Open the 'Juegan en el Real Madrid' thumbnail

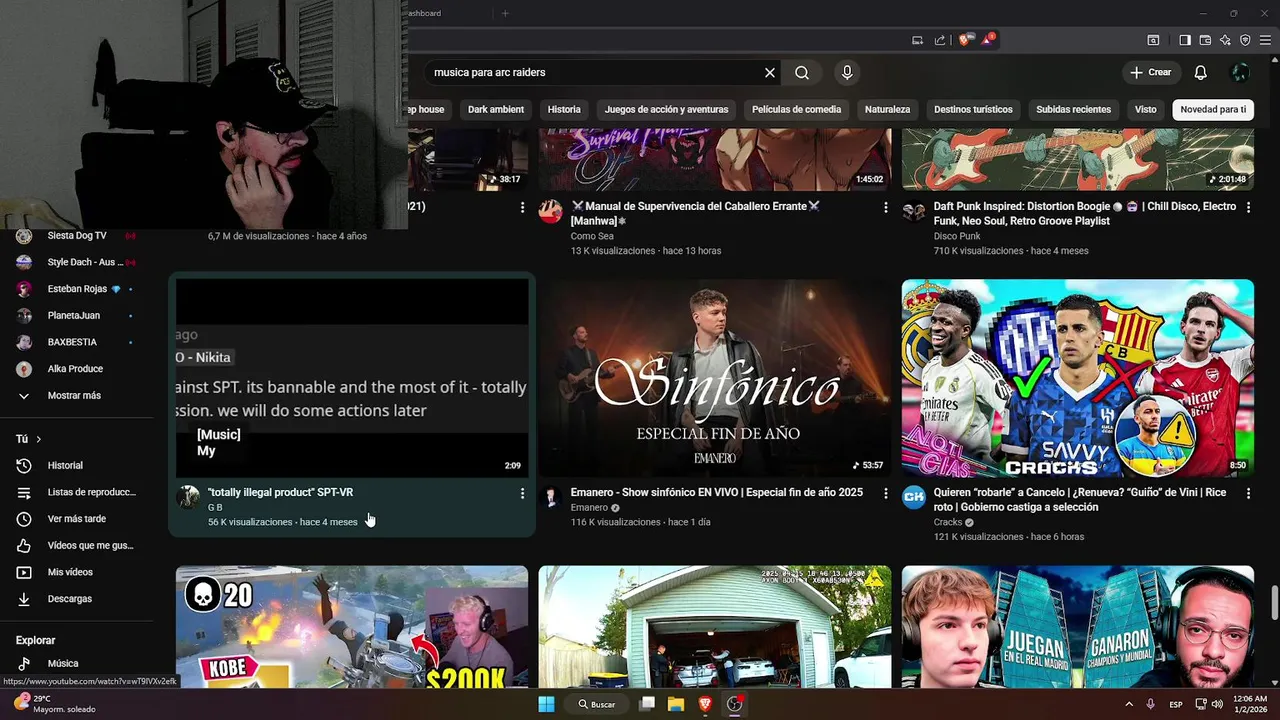1078,627
